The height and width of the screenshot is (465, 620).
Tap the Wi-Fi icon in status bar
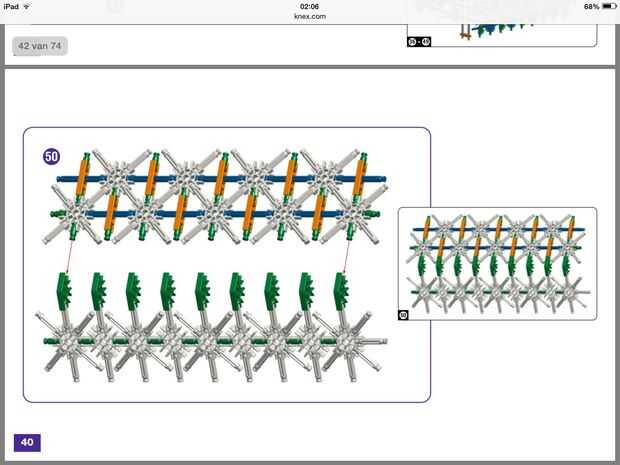(x=27, y=7)
